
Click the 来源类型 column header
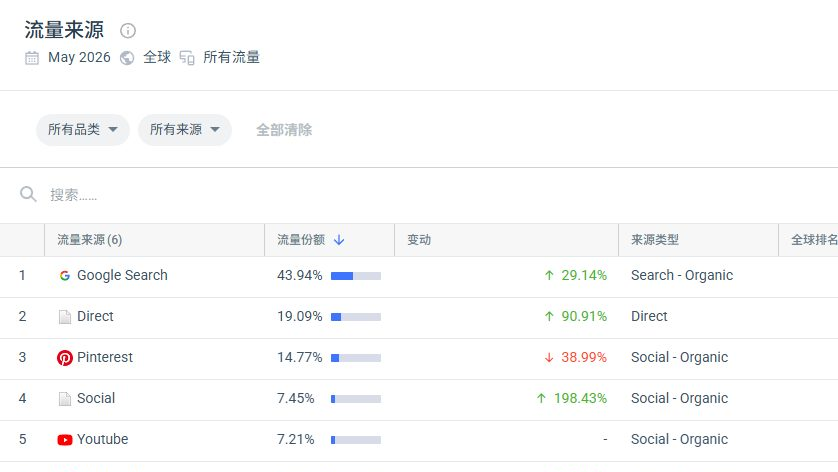click(x=655, y=240)
